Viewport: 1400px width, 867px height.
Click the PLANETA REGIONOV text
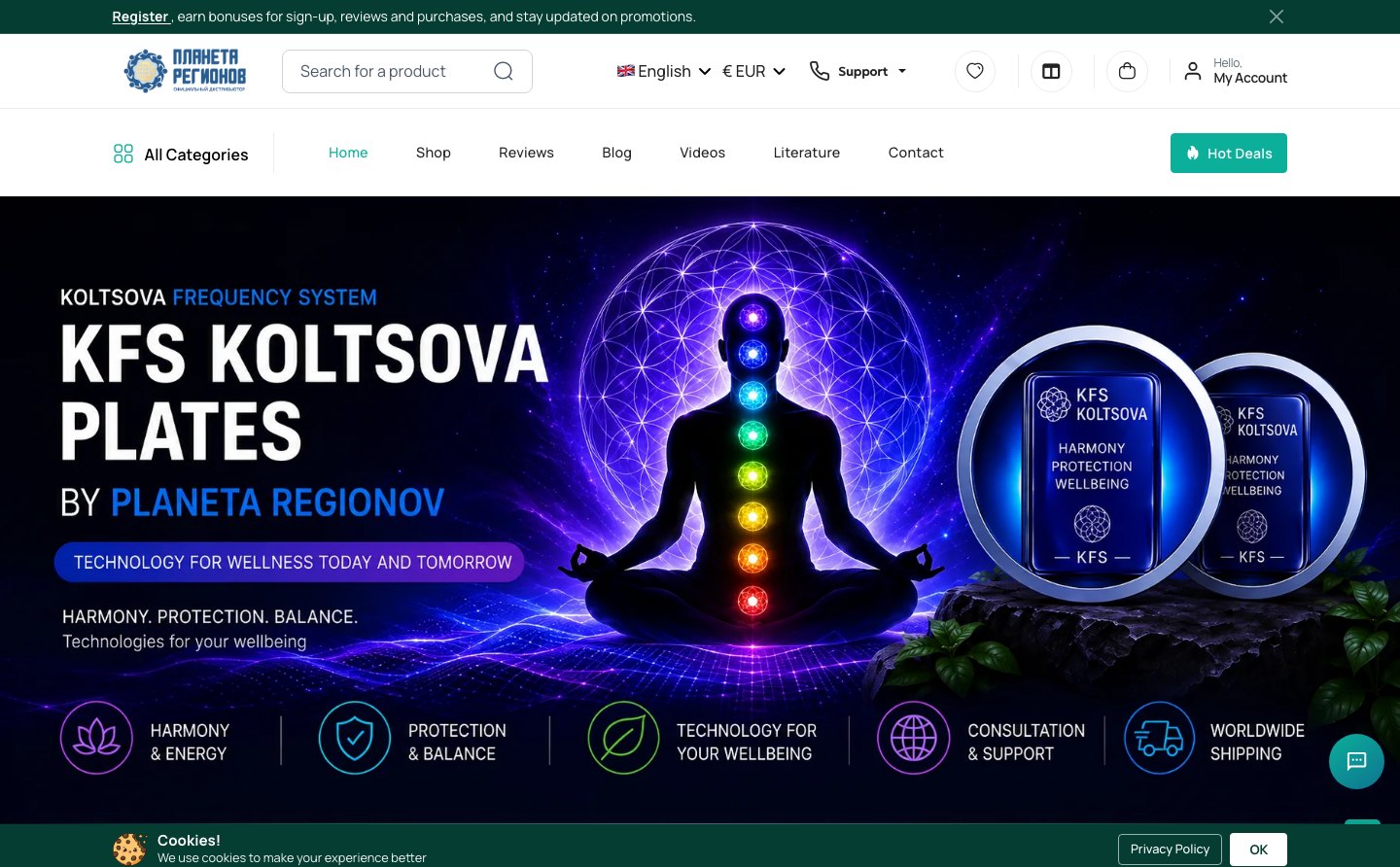[x=277, y=503]
